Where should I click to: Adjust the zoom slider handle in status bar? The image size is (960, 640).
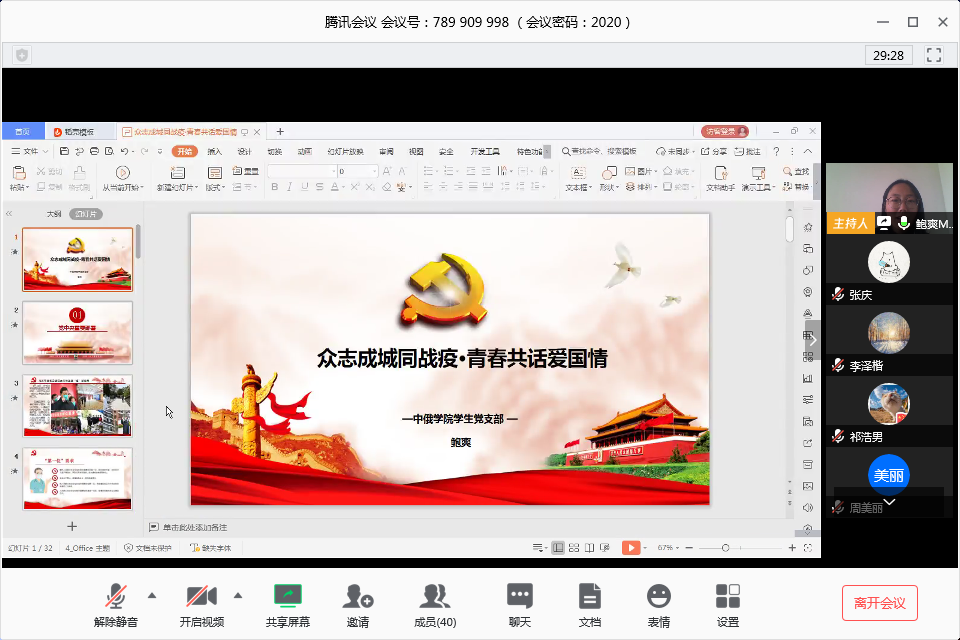(x=726, y=548)
